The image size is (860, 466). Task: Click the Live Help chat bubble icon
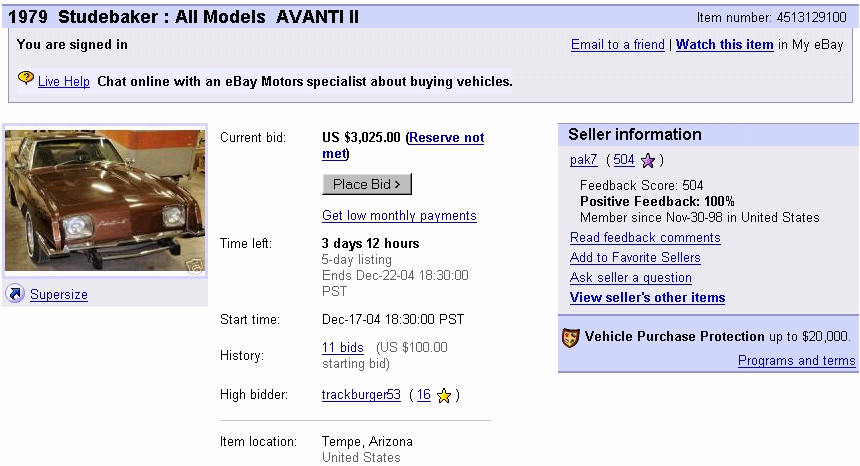click(x=26, y=78)
